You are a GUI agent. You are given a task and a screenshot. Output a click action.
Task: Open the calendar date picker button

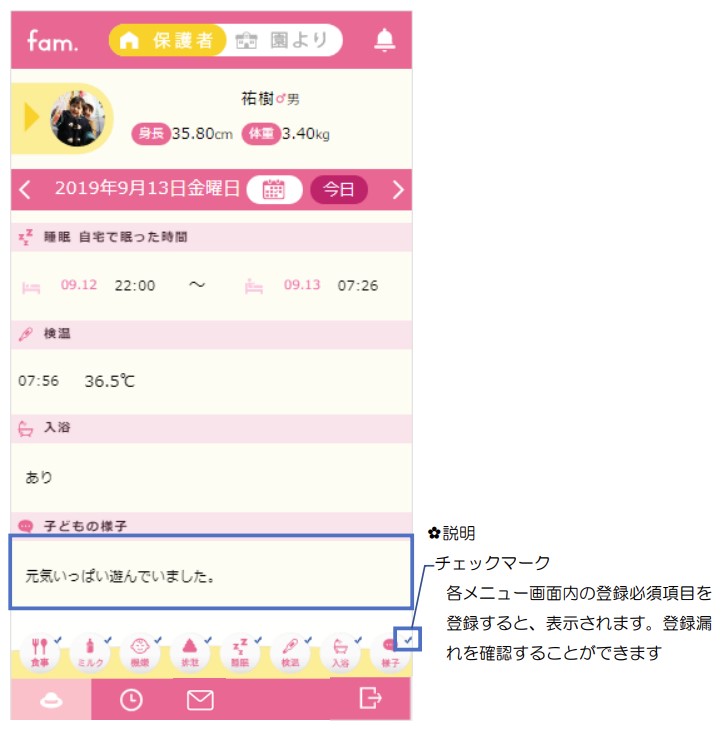(274, 189)
